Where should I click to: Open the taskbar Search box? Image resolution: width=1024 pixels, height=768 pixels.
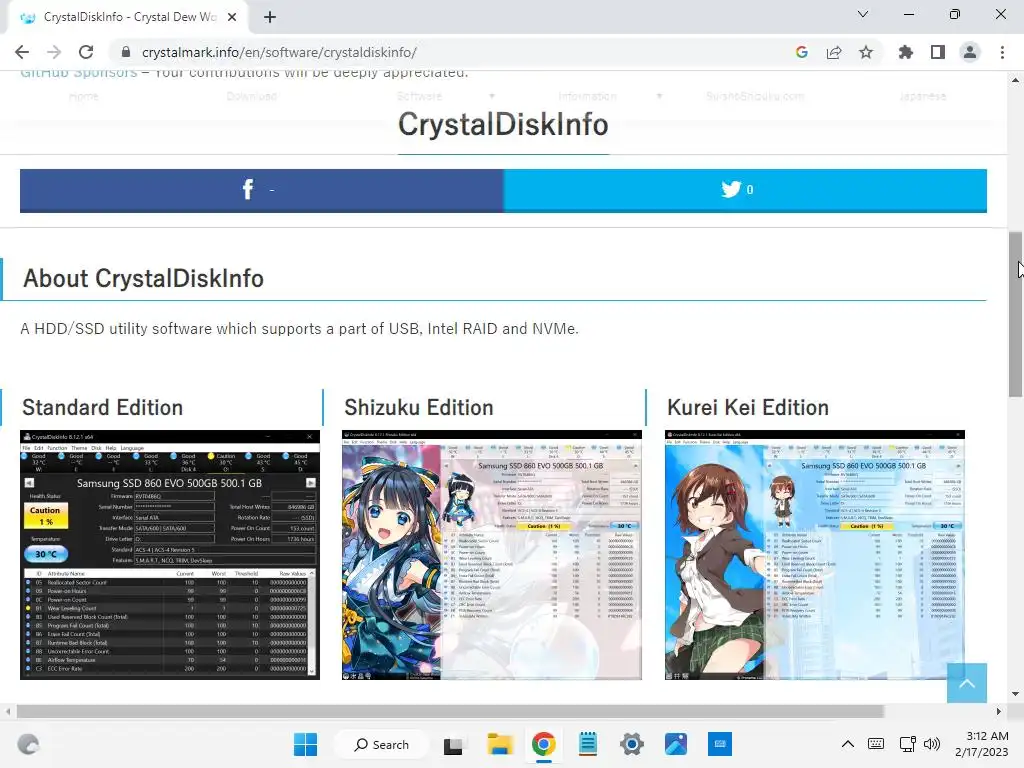tap(381, 744)
